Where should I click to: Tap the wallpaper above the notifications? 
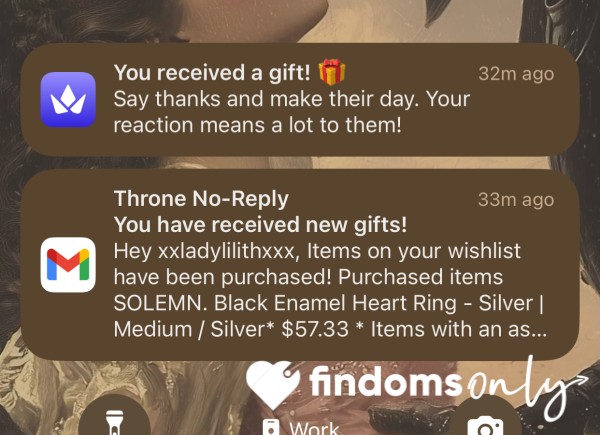pos(300,21)
